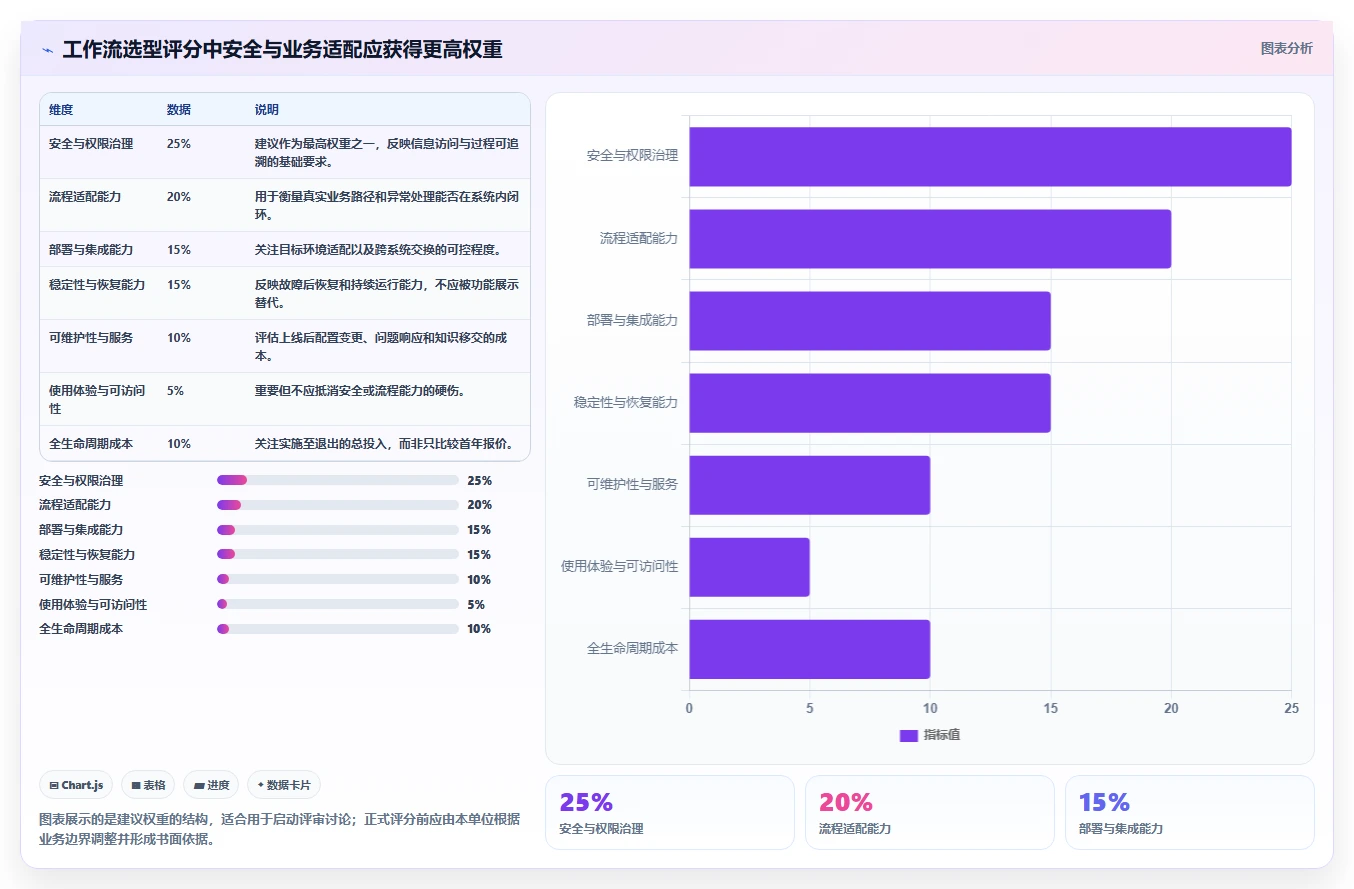This screenshot has height=889, width=1354.
Task: Click the 部署与集成能力 progress bar
Action: 338,530
